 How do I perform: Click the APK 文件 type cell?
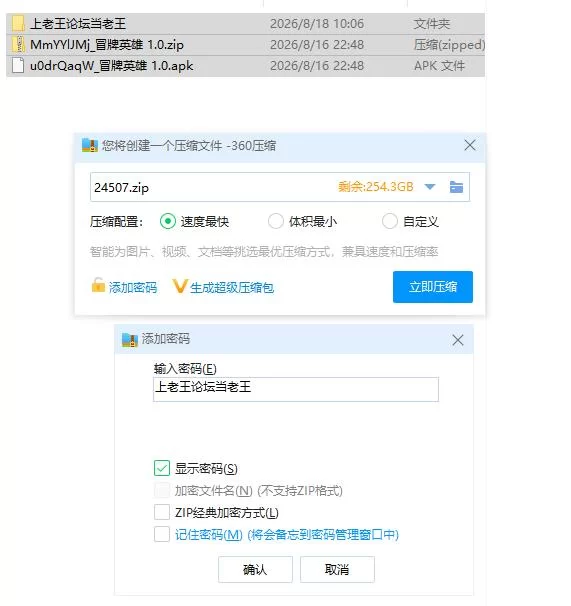tap(439, 66)
